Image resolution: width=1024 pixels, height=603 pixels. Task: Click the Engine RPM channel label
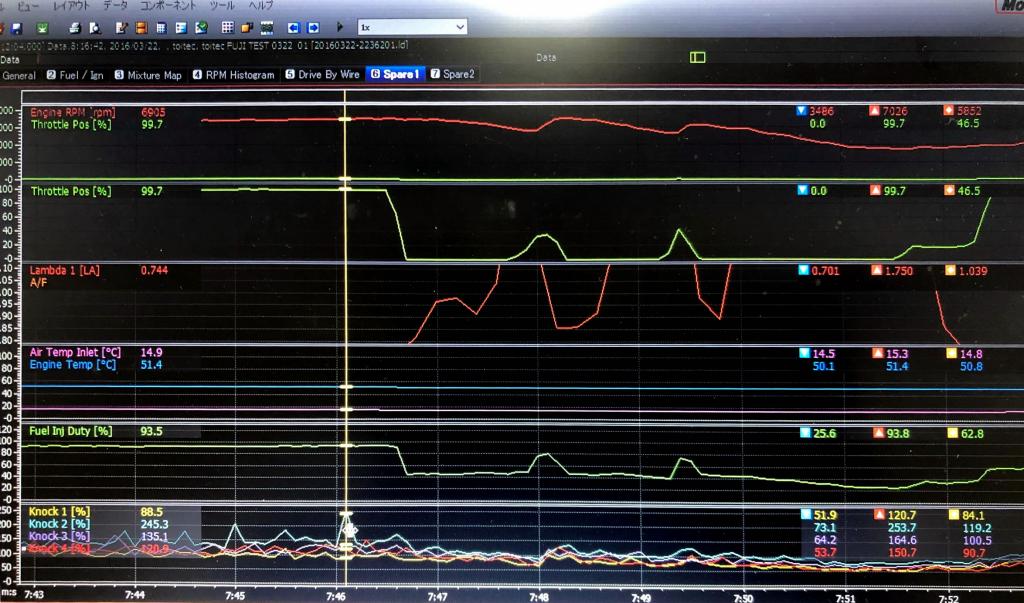pyautogui.click(x=72, y=112)
